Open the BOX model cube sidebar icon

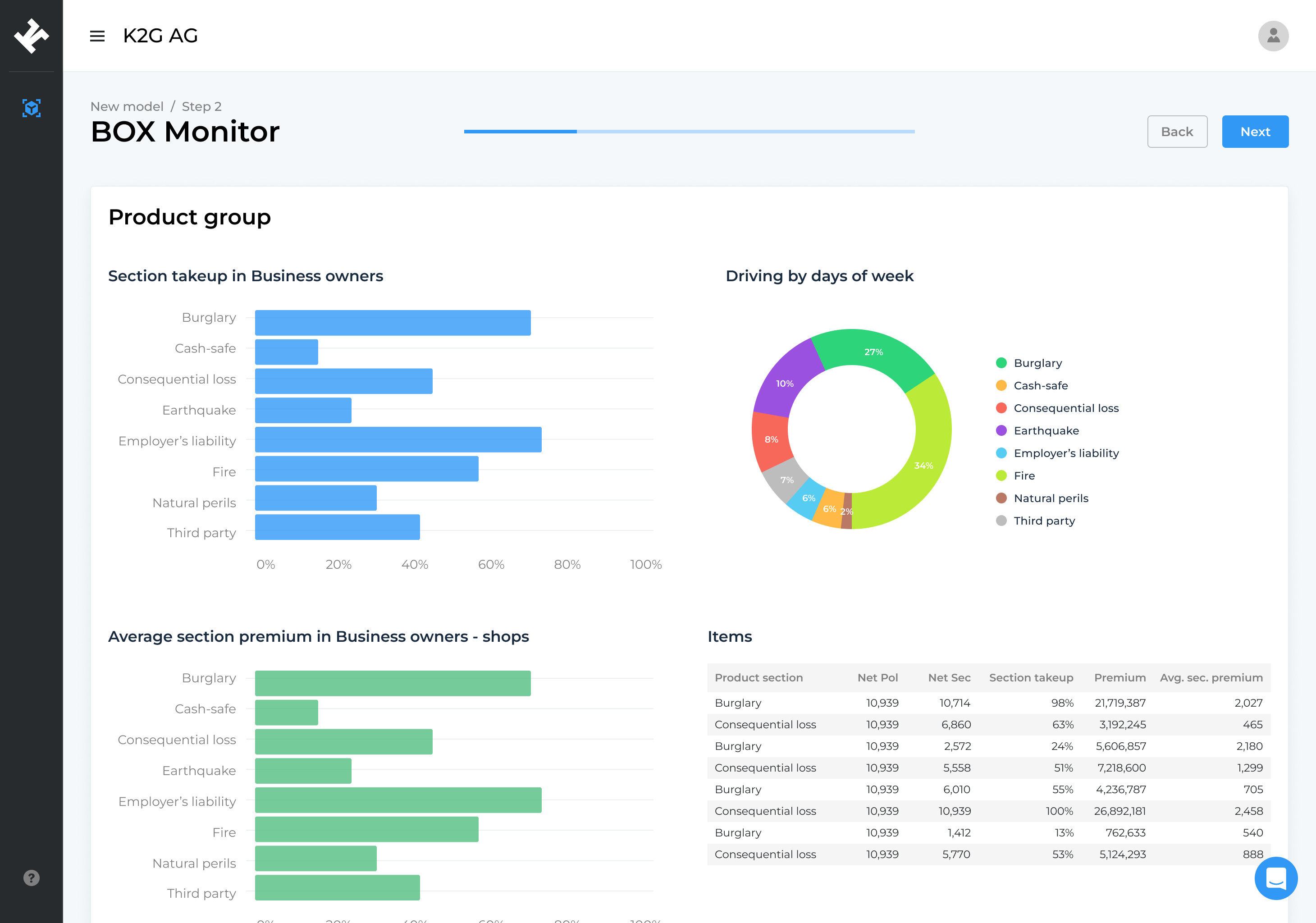click(32, 108)
